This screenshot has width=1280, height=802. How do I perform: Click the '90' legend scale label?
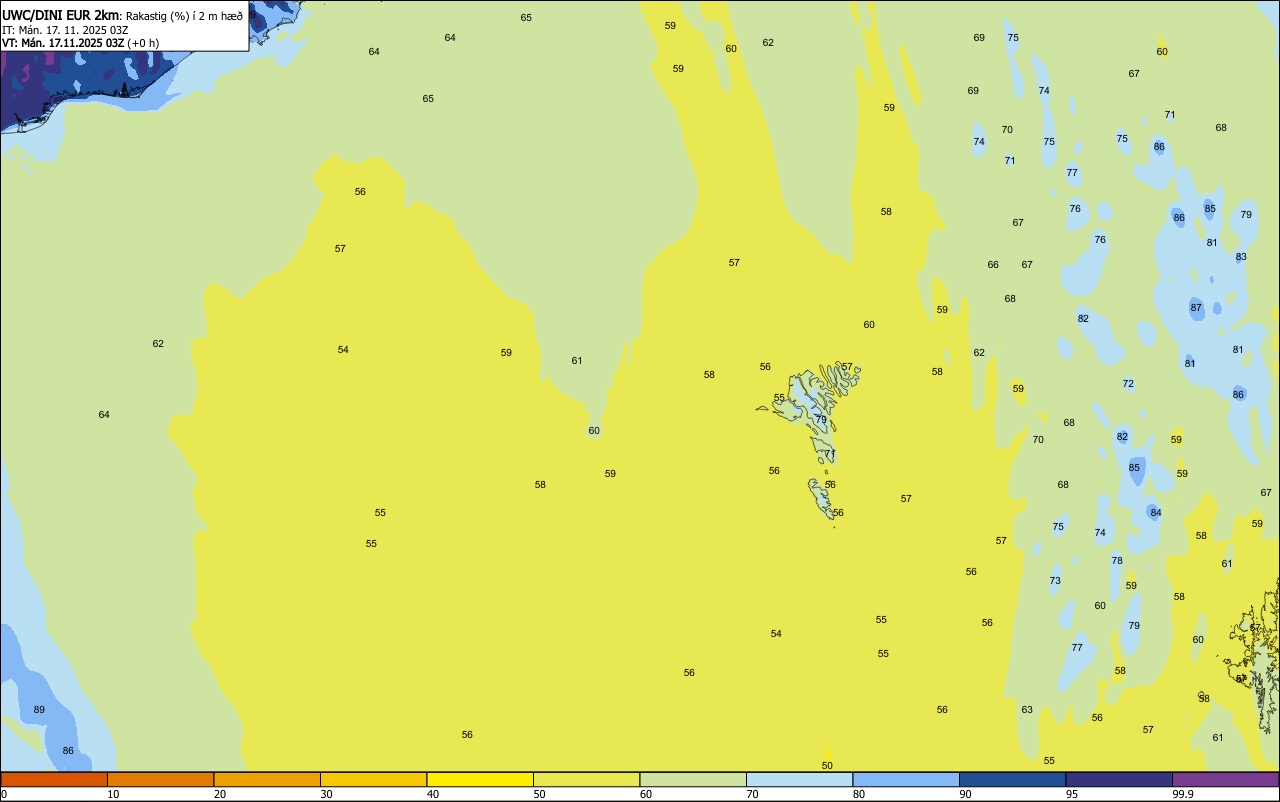[x=966, y=794]
